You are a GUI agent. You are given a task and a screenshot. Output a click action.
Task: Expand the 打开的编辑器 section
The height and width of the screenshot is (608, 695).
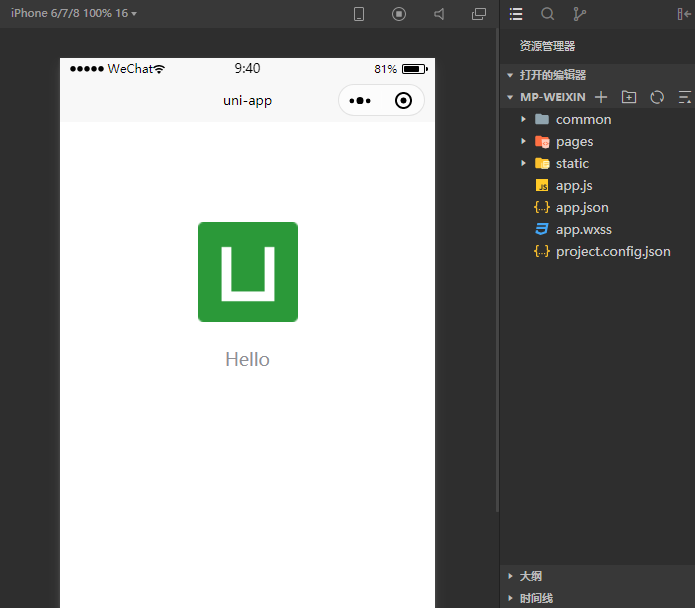(x=597, y=75)
